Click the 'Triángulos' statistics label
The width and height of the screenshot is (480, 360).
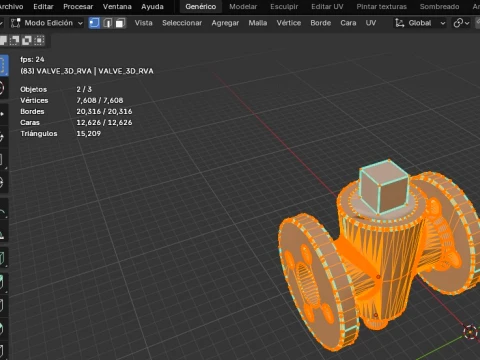[39, 133]
